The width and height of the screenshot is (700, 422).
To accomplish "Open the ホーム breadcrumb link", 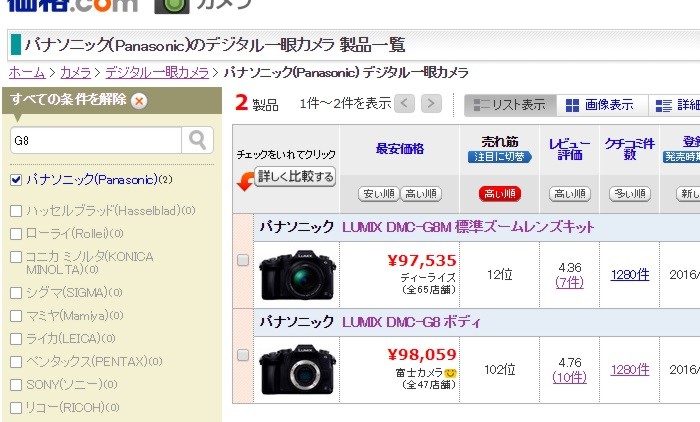I will 27,72.
